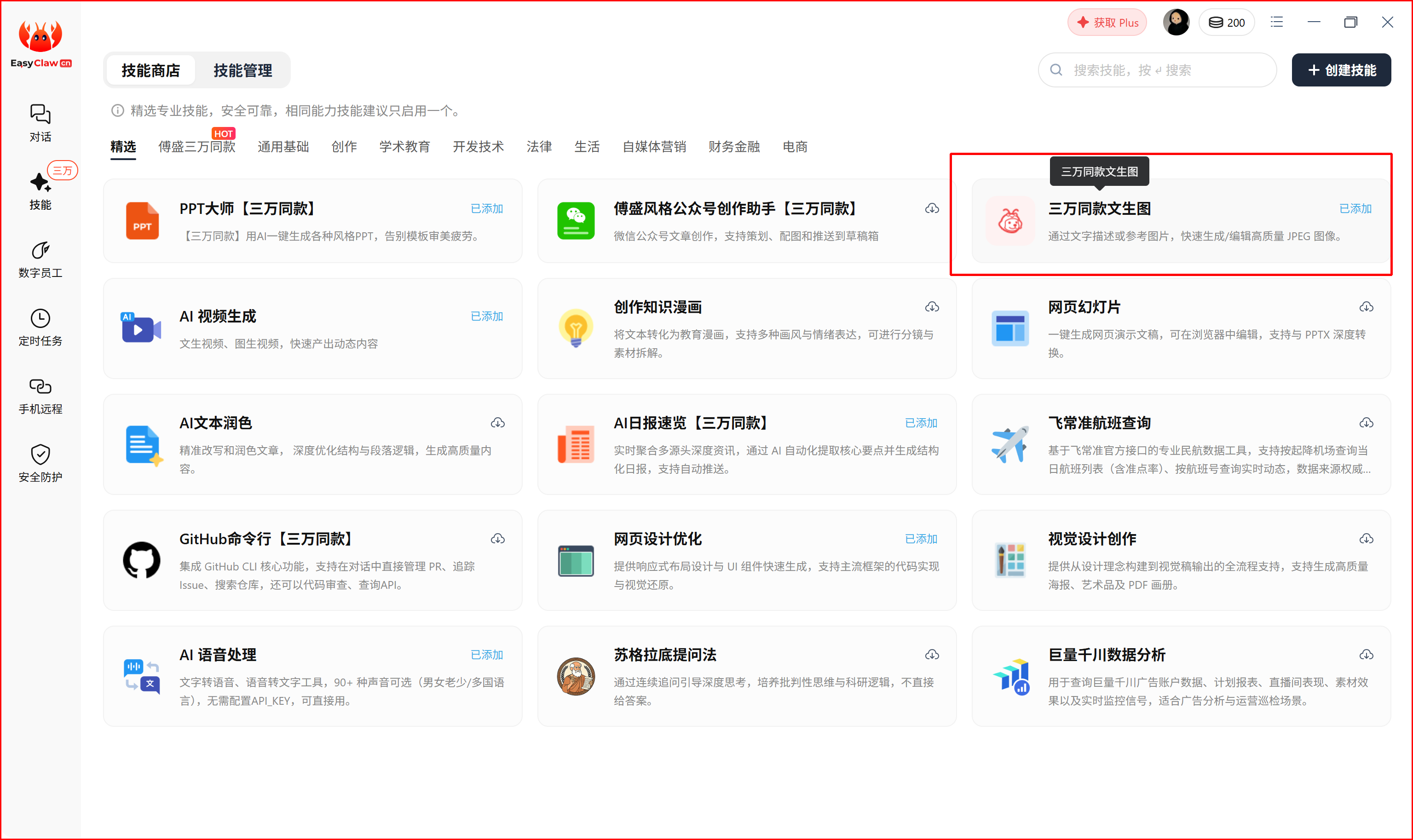Select 财务金融 category tab
The height and width of the screenshot is (840, 1413).
pos(734,147)
